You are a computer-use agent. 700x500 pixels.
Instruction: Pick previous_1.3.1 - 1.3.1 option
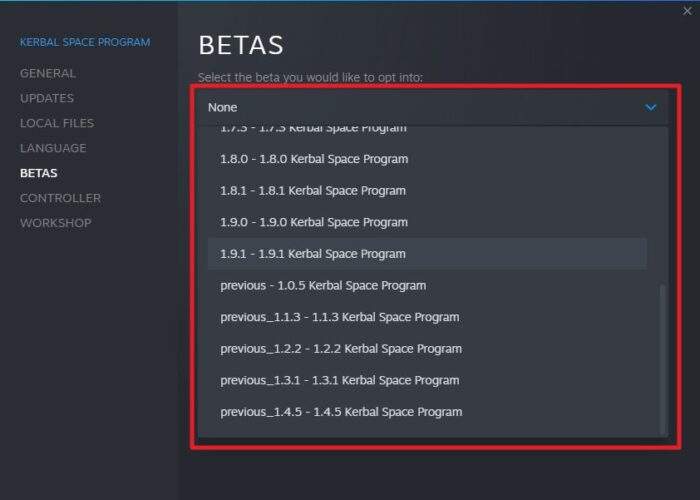coord(427,381)
